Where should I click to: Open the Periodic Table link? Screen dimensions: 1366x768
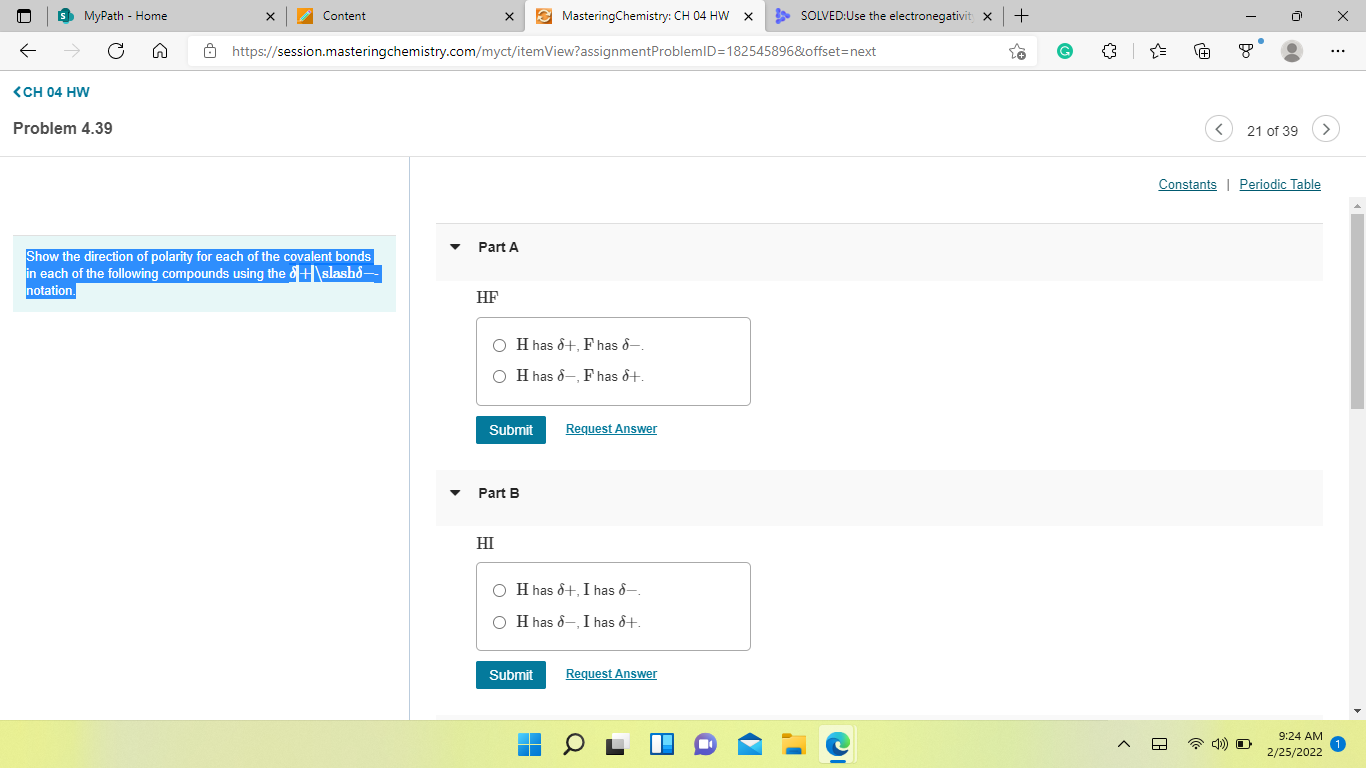pyautogui.click(x=1280, y=184)
